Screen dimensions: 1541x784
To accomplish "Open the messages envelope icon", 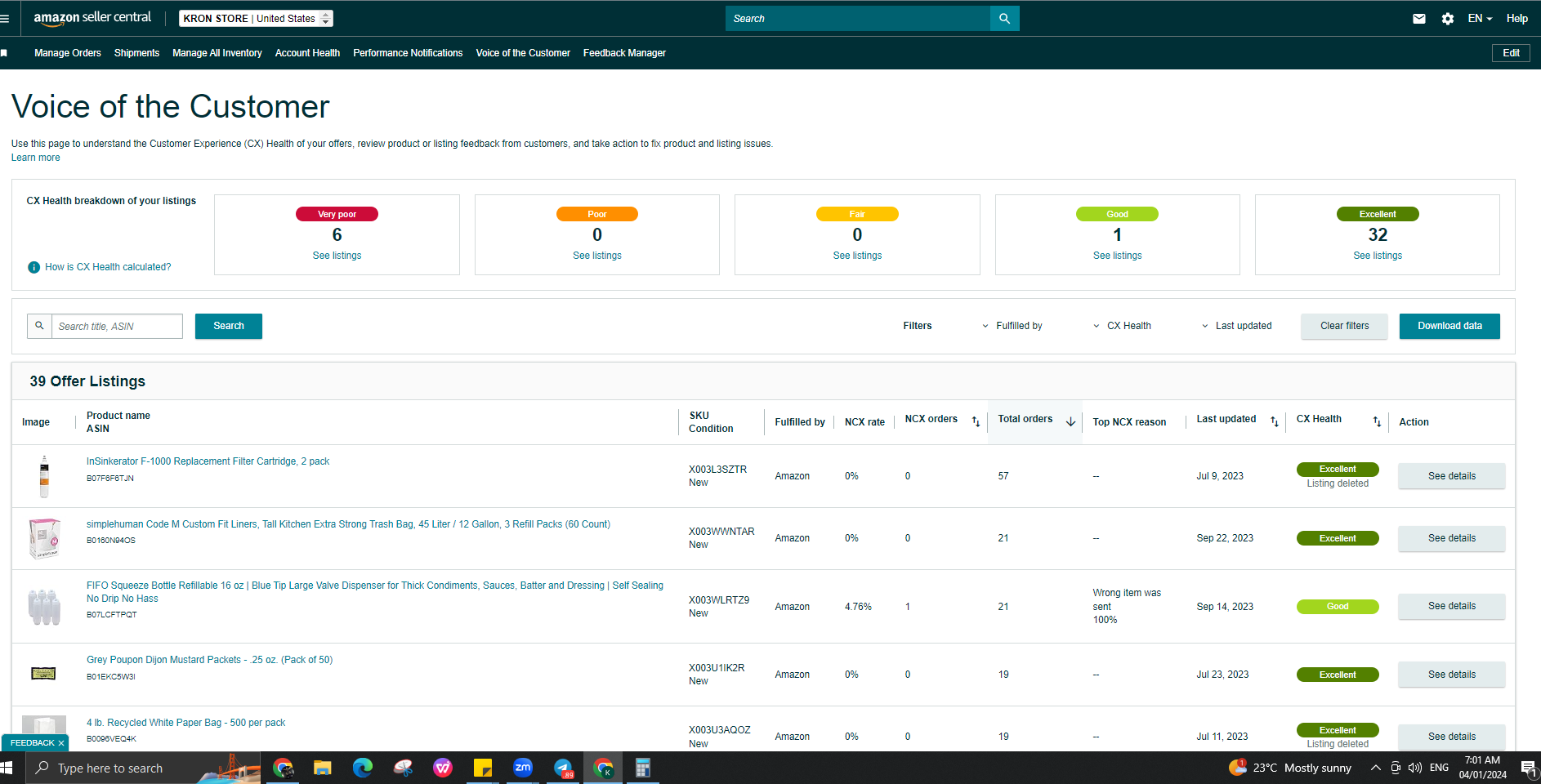I will point(1419,18).
